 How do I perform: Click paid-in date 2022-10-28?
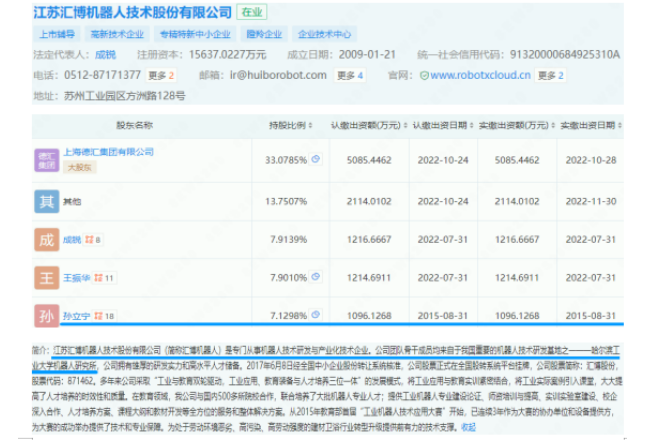[591, 160]
